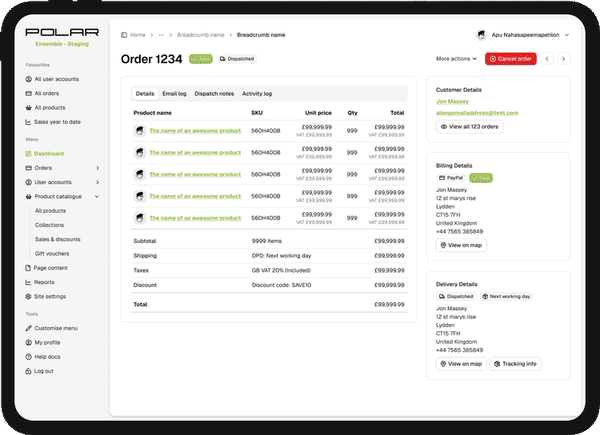Click the red Cancel order button
Viewport: 600px width, 435px height.
click(x=510, y=59)
